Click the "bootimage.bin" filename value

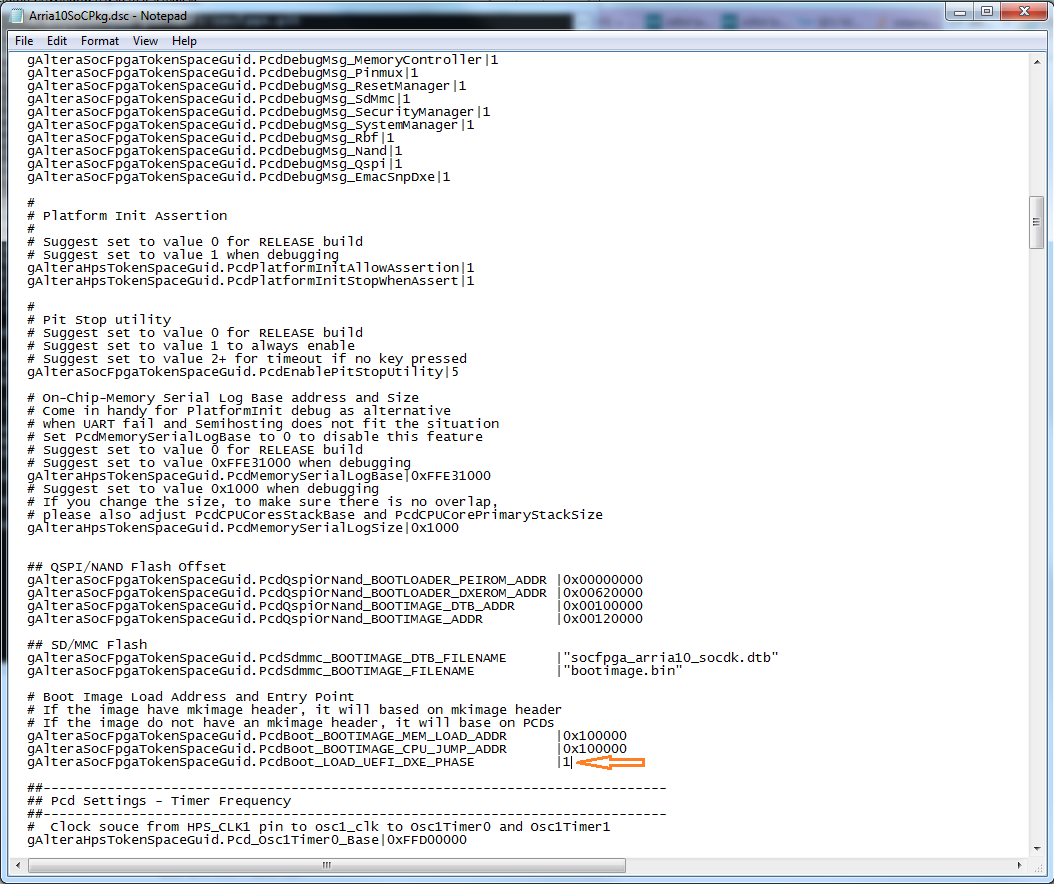coord(623,671)
